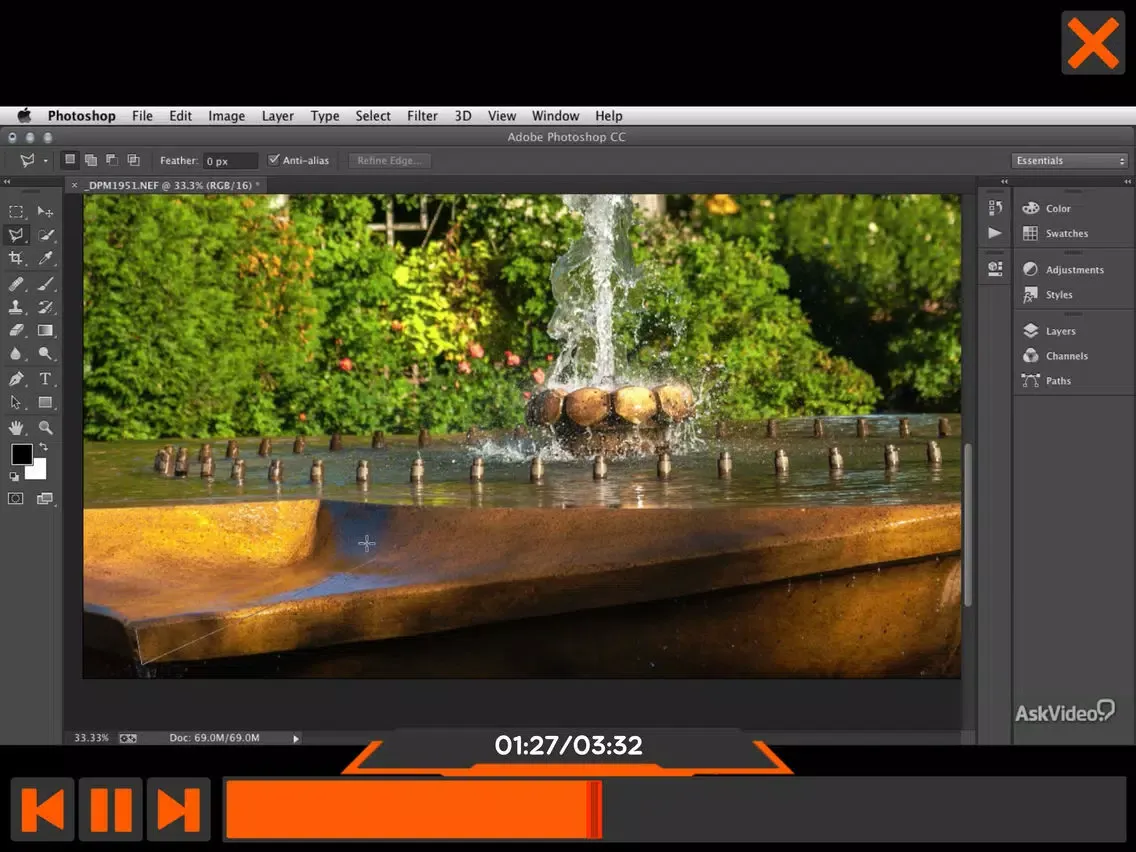Select the Pen tool
Screen dimensions: 1136x852
(16, 378)
